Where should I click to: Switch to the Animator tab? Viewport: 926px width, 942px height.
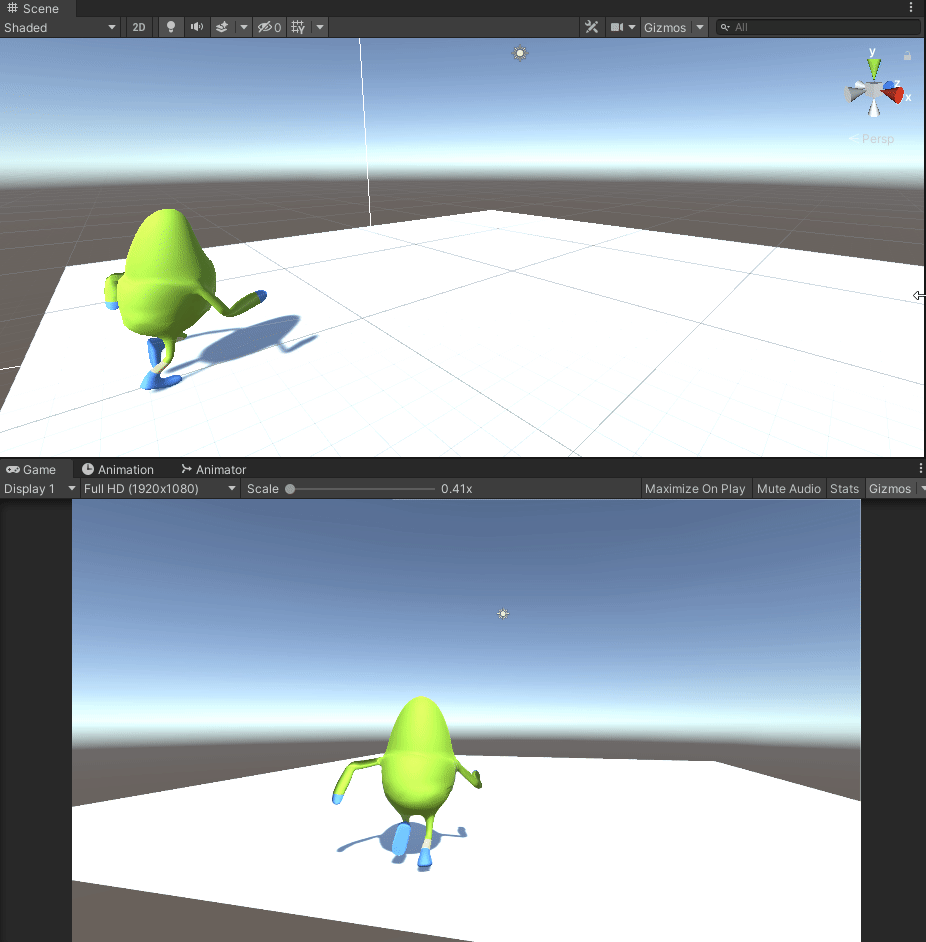click(214, 470)
